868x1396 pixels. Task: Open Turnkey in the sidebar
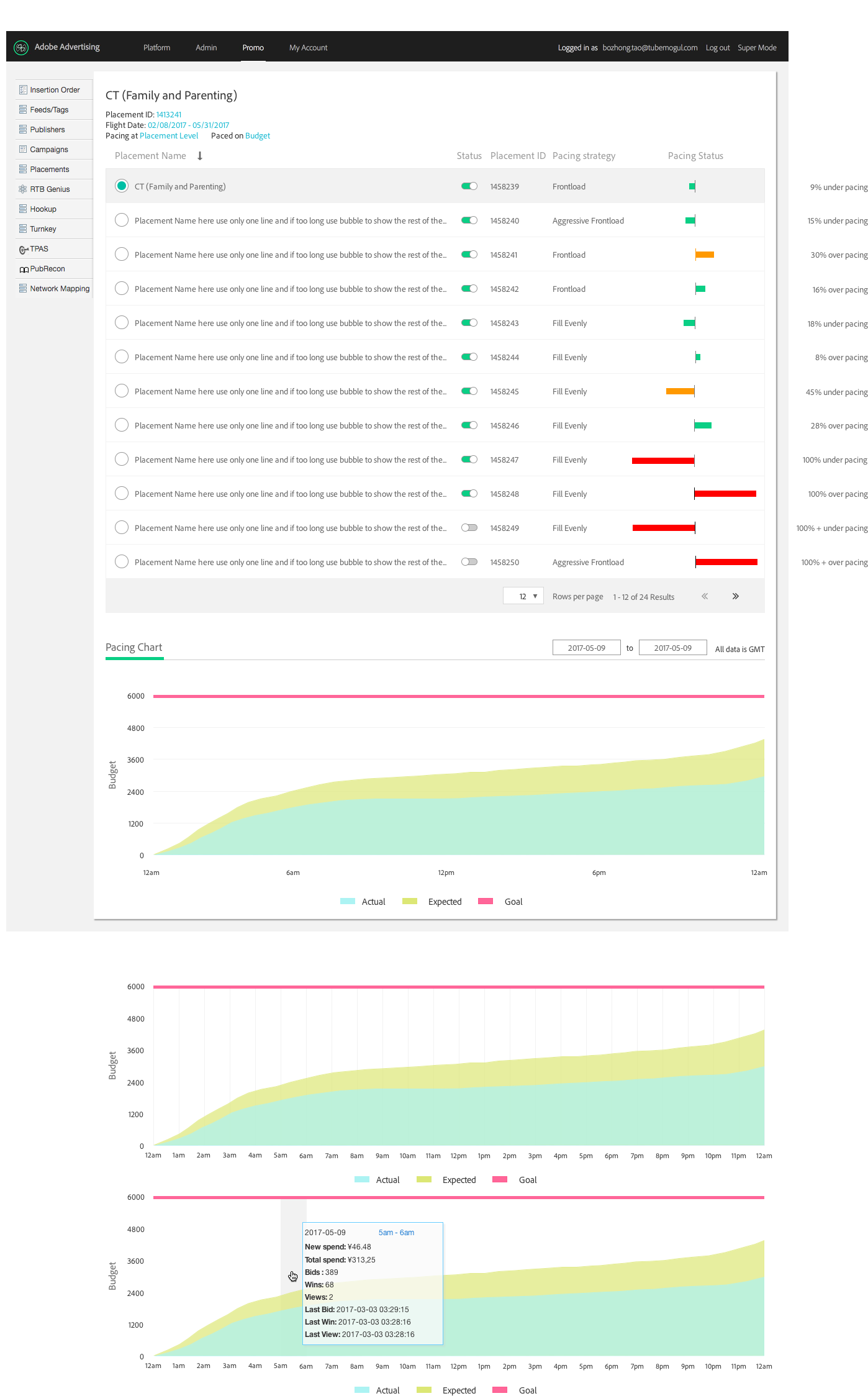[55, 229]
